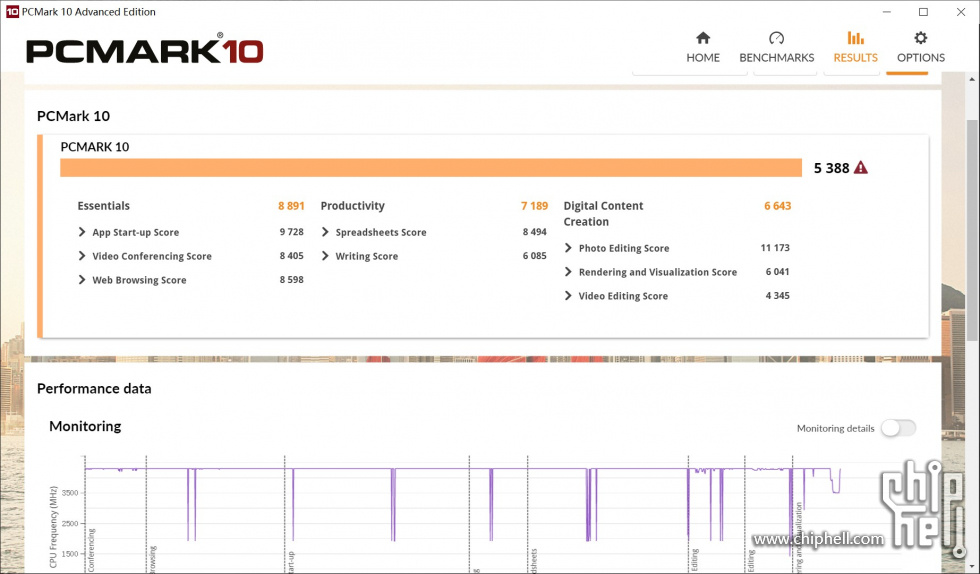Click the Video Conferencing value 8 405

click(x=291, y=256)
